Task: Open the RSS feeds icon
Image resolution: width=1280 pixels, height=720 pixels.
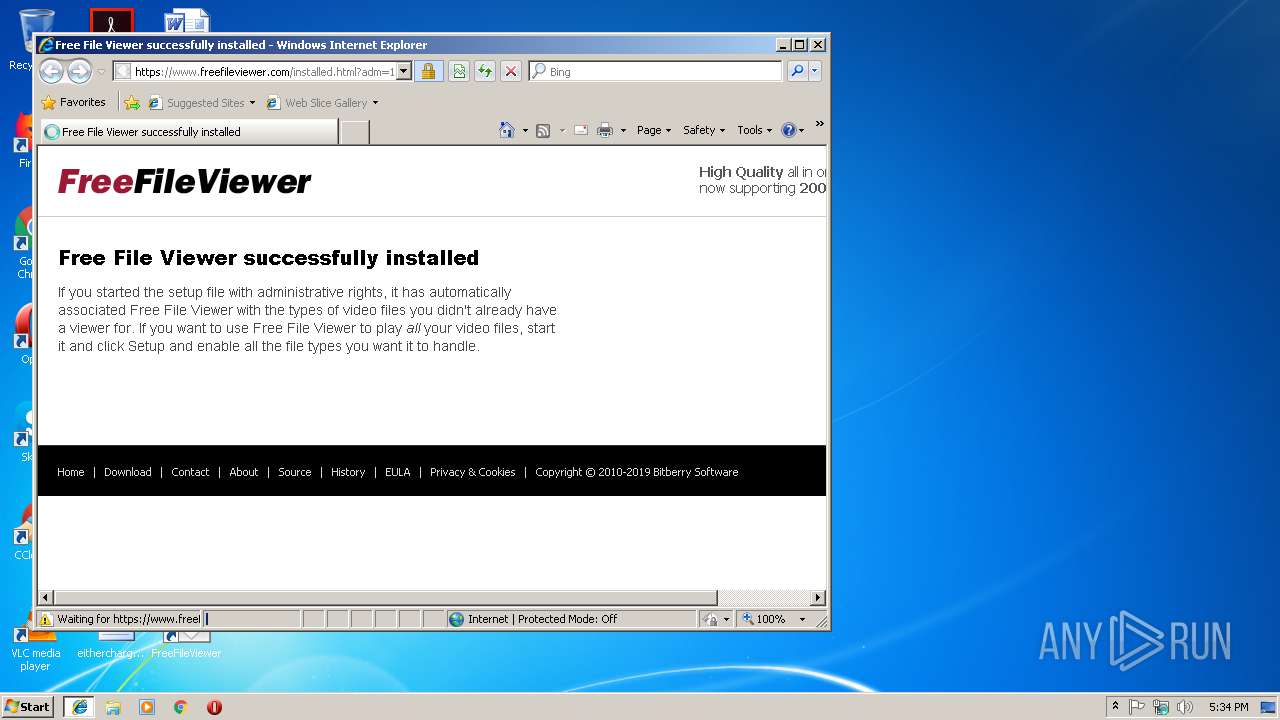Action: (x=543, y=130)
